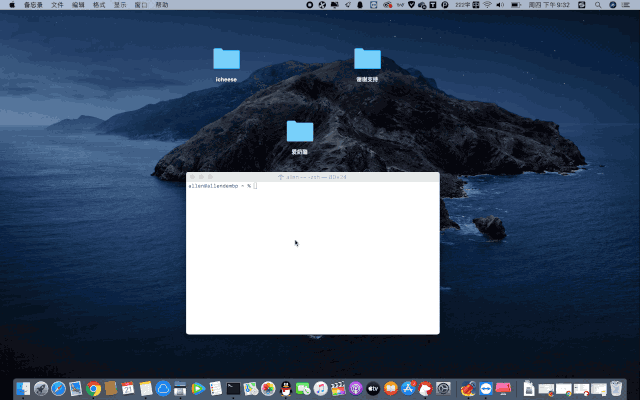Open Preview app icon in Dock
Viewport: 640px width, 400px height.
(76, 389)
